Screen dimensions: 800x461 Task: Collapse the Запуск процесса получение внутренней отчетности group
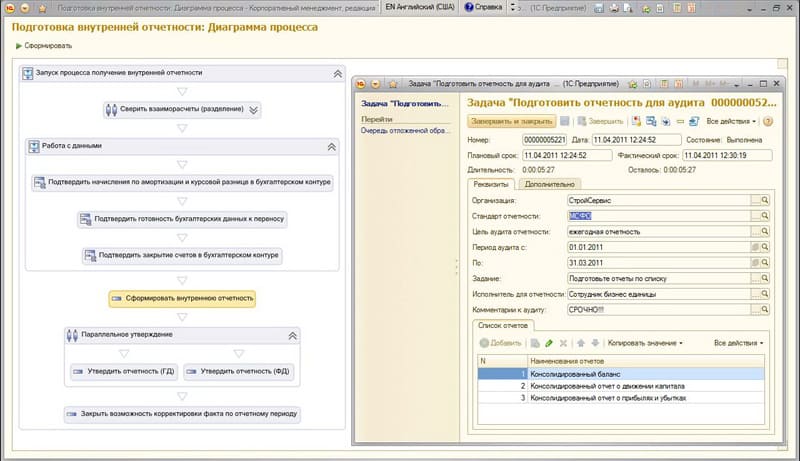[338, 74]
